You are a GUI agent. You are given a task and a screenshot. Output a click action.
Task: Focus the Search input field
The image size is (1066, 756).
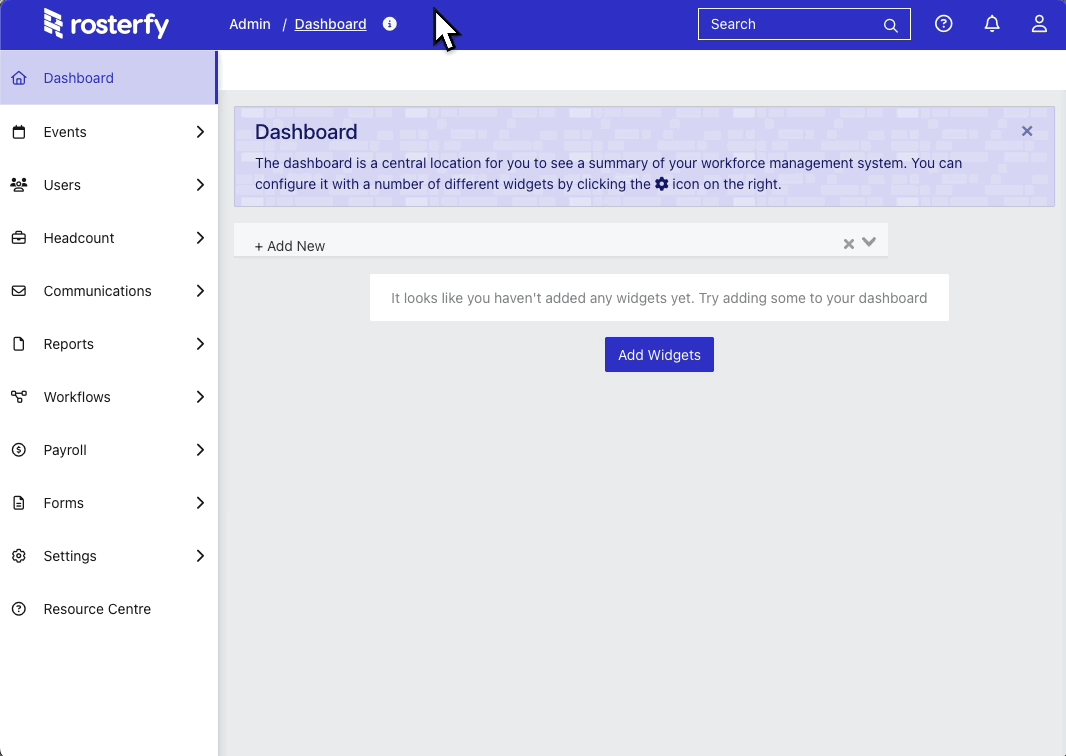pyautogui.click(x=804, y=24)
